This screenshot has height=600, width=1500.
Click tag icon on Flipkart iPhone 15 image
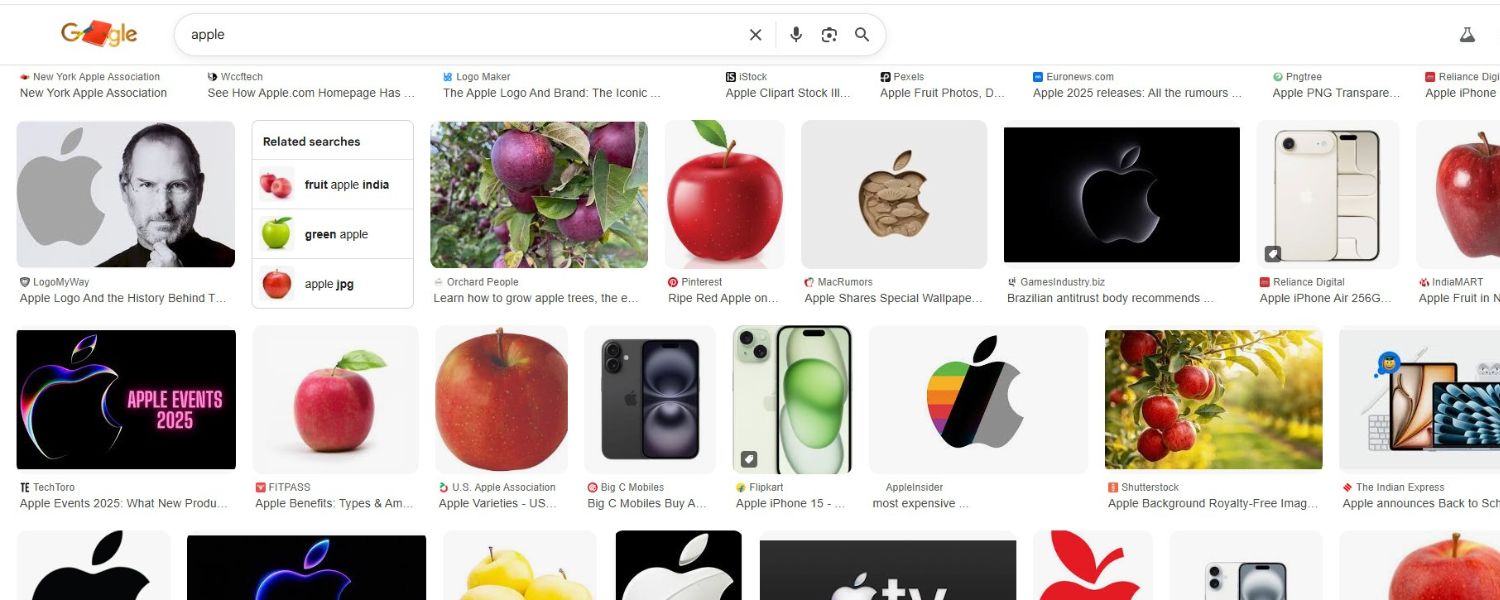click(749, 459)
